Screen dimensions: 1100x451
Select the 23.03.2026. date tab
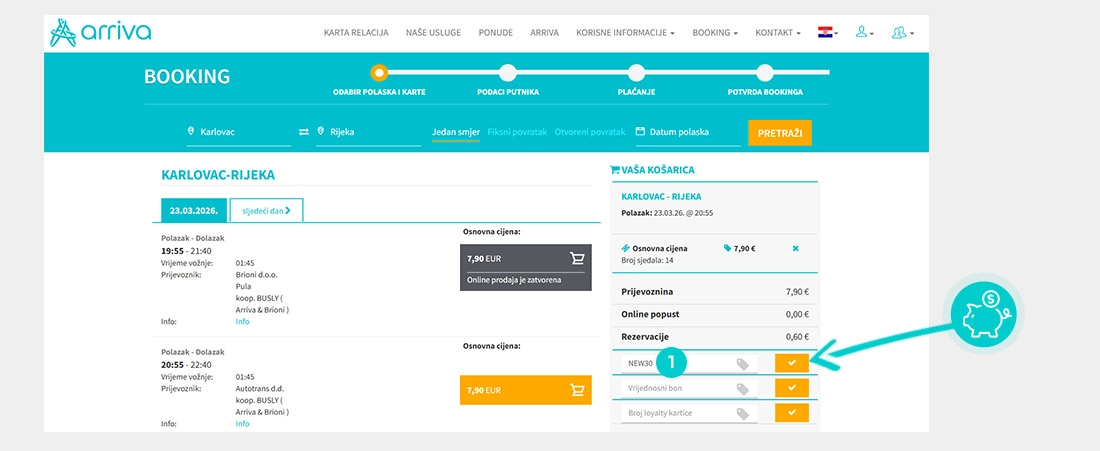(194, 210)
